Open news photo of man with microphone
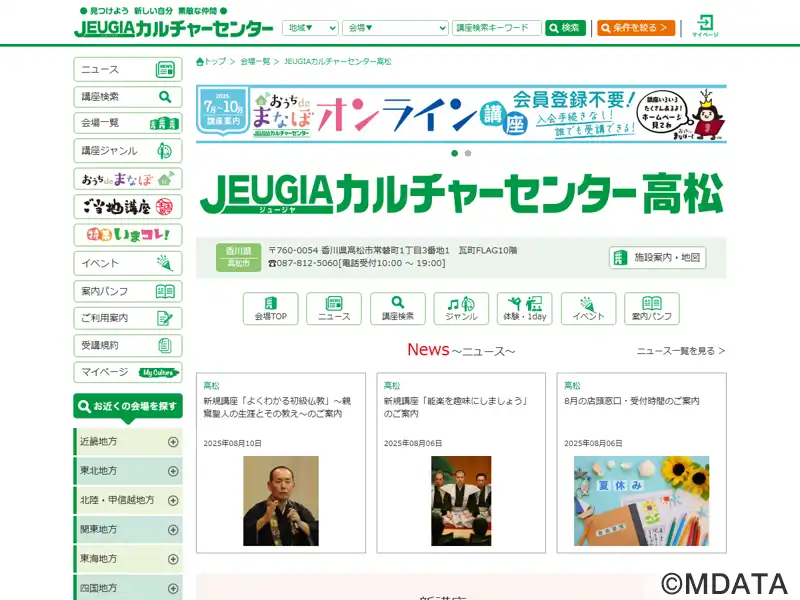This screenshot has height=600, width=800. (281, 501)
